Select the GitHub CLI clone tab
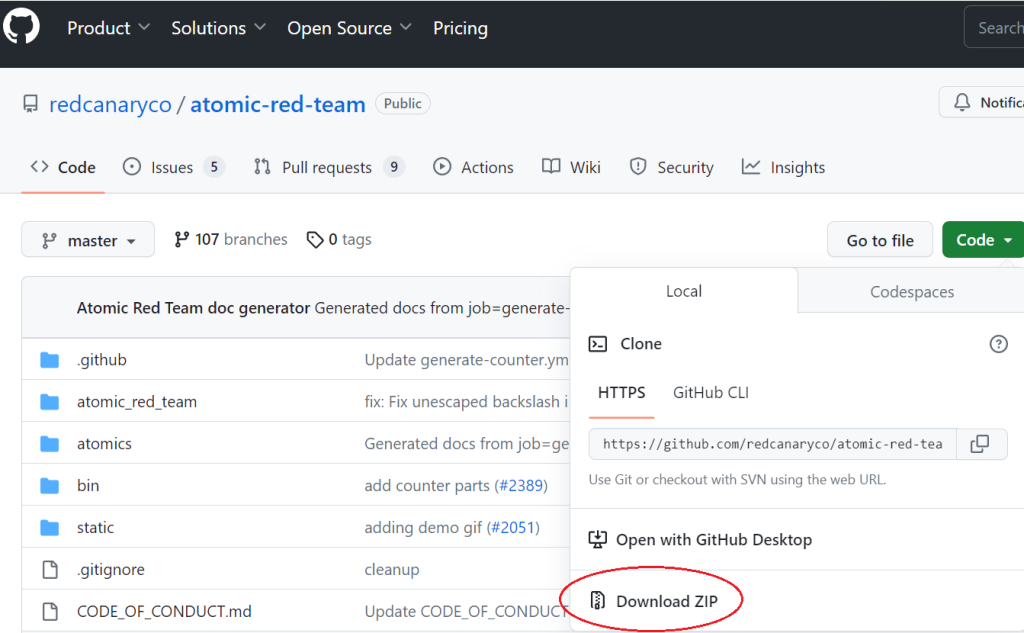The height and width of the screenshot is (633, 1024). (x=710, y=393)
